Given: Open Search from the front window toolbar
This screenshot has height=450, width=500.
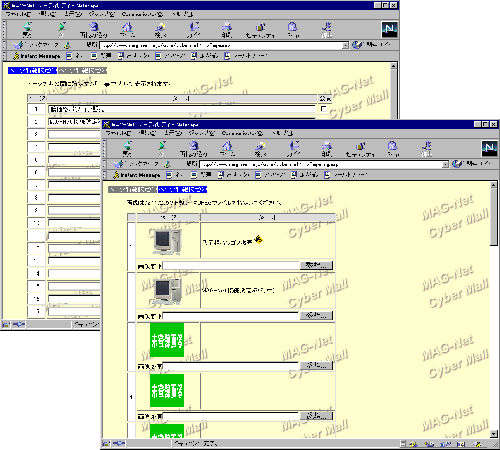Looking at the screenshot, I should coord(260,149).
